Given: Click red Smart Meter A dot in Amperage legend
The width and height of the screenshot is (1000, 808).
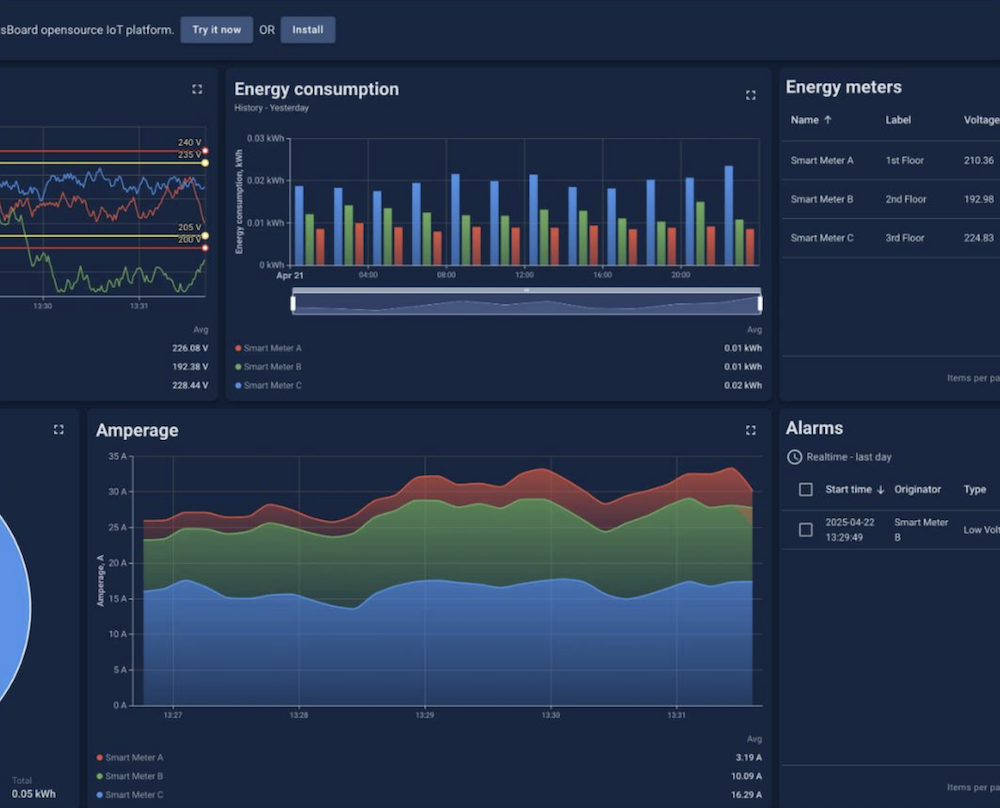Looking at the screenshot, I should coord(99,758).
